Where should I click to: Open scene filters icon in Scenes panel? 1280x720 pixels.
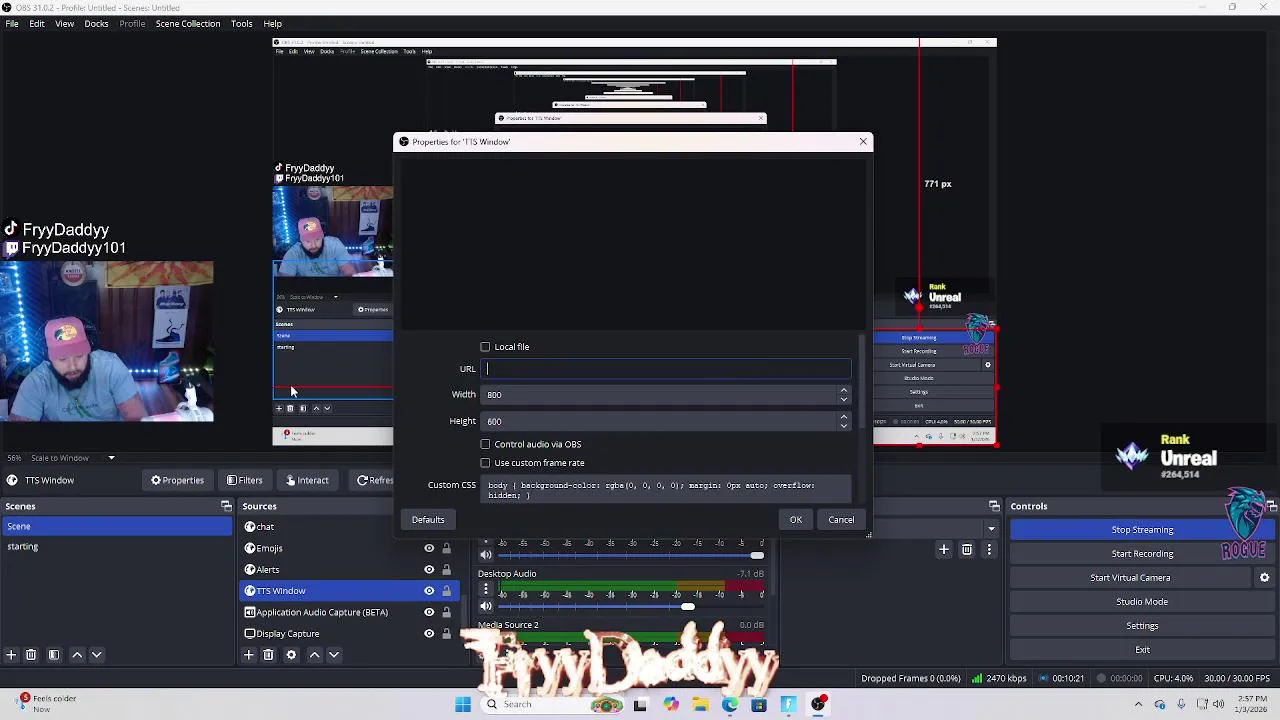(54, 655)
